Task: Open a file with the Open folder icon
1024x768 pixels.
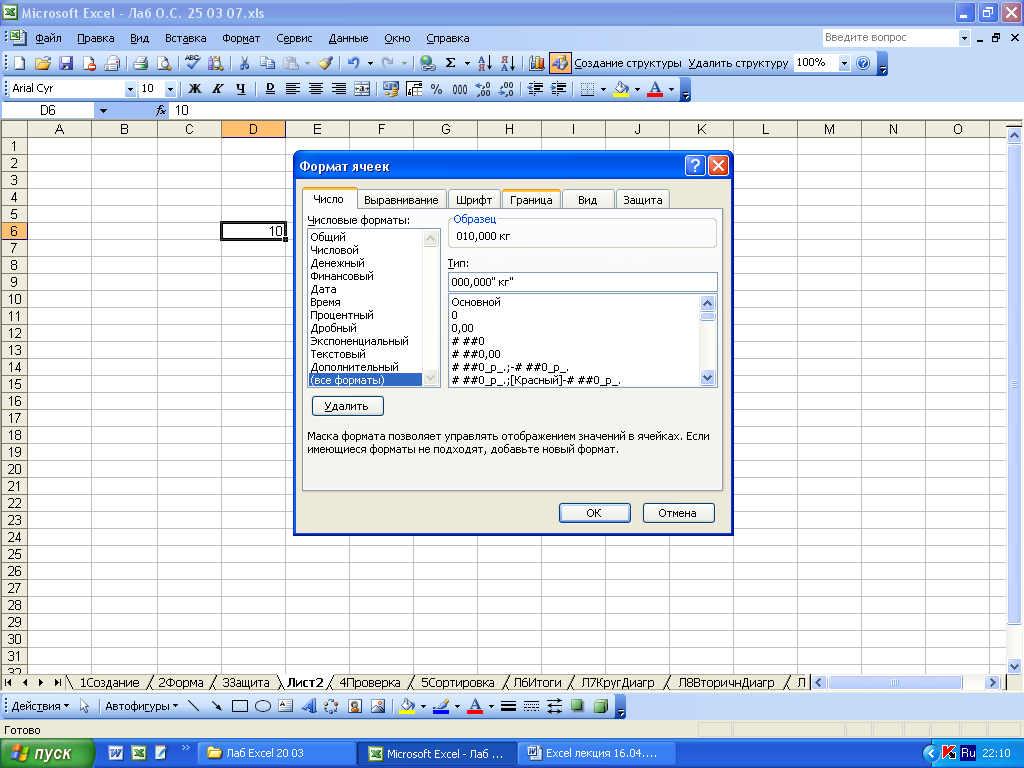Action: 42,63
